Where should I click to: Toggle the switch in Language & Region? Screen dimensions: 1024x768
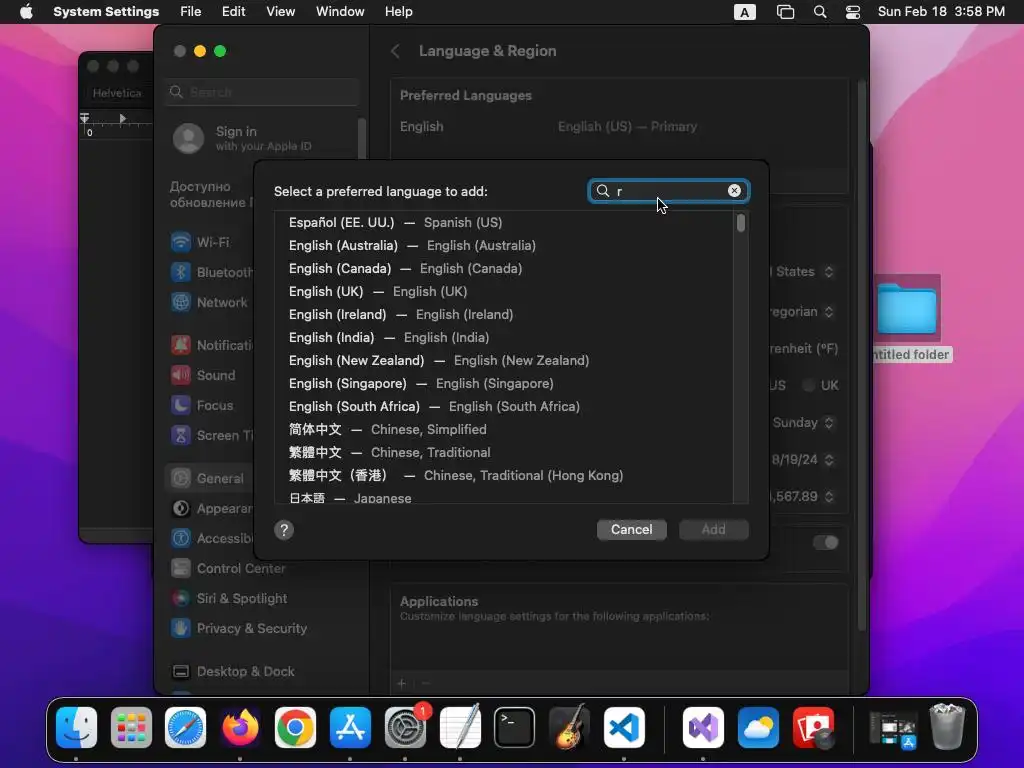coord(825,543)
